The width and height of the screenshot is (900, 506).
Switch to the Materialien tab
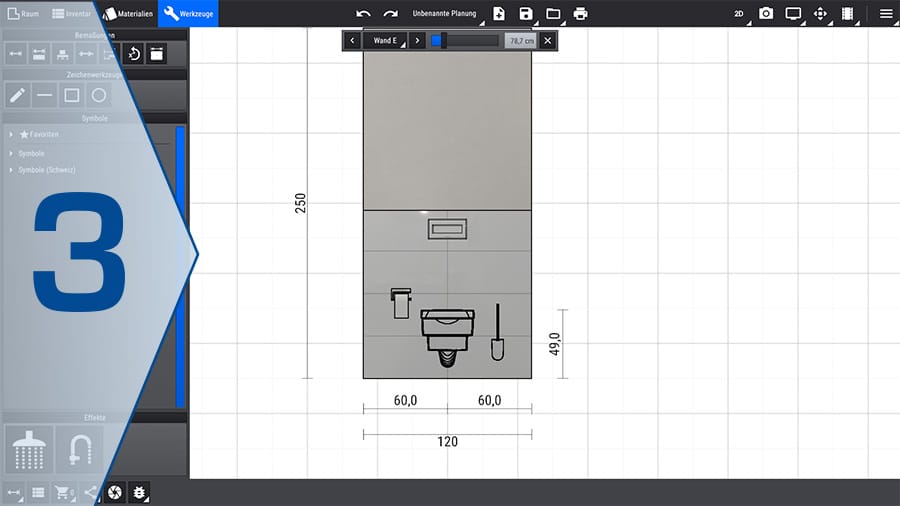point(128,13)
